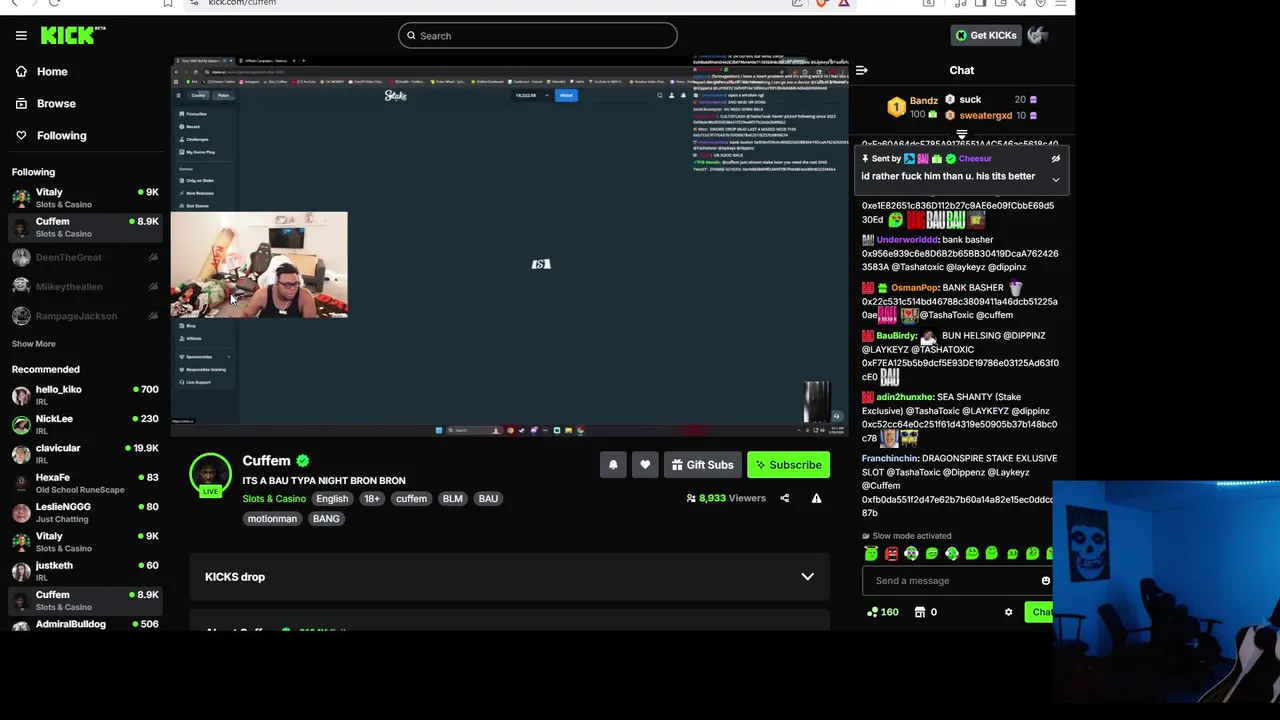1280x720 pixels.
Task: Select the motionman tag
Action: point(272,519)
